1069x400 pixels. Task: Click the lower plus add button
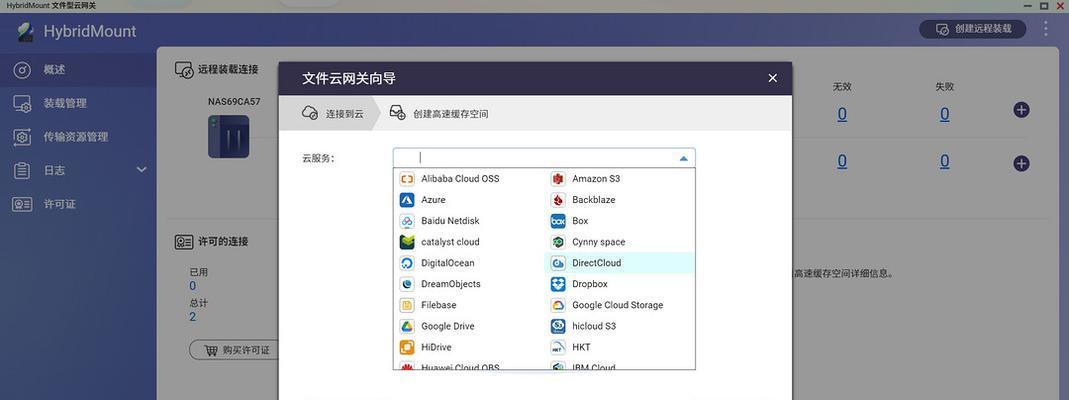(1021, 164)
